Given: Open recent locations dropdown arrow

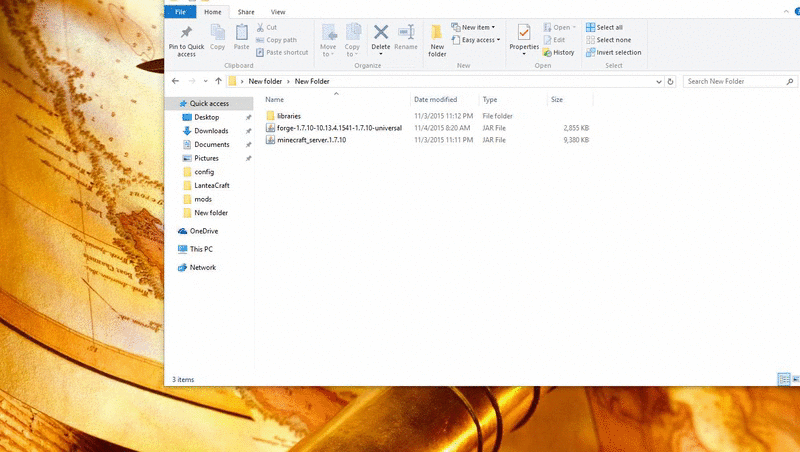Looking at the screenshot, I should [205, 81].
